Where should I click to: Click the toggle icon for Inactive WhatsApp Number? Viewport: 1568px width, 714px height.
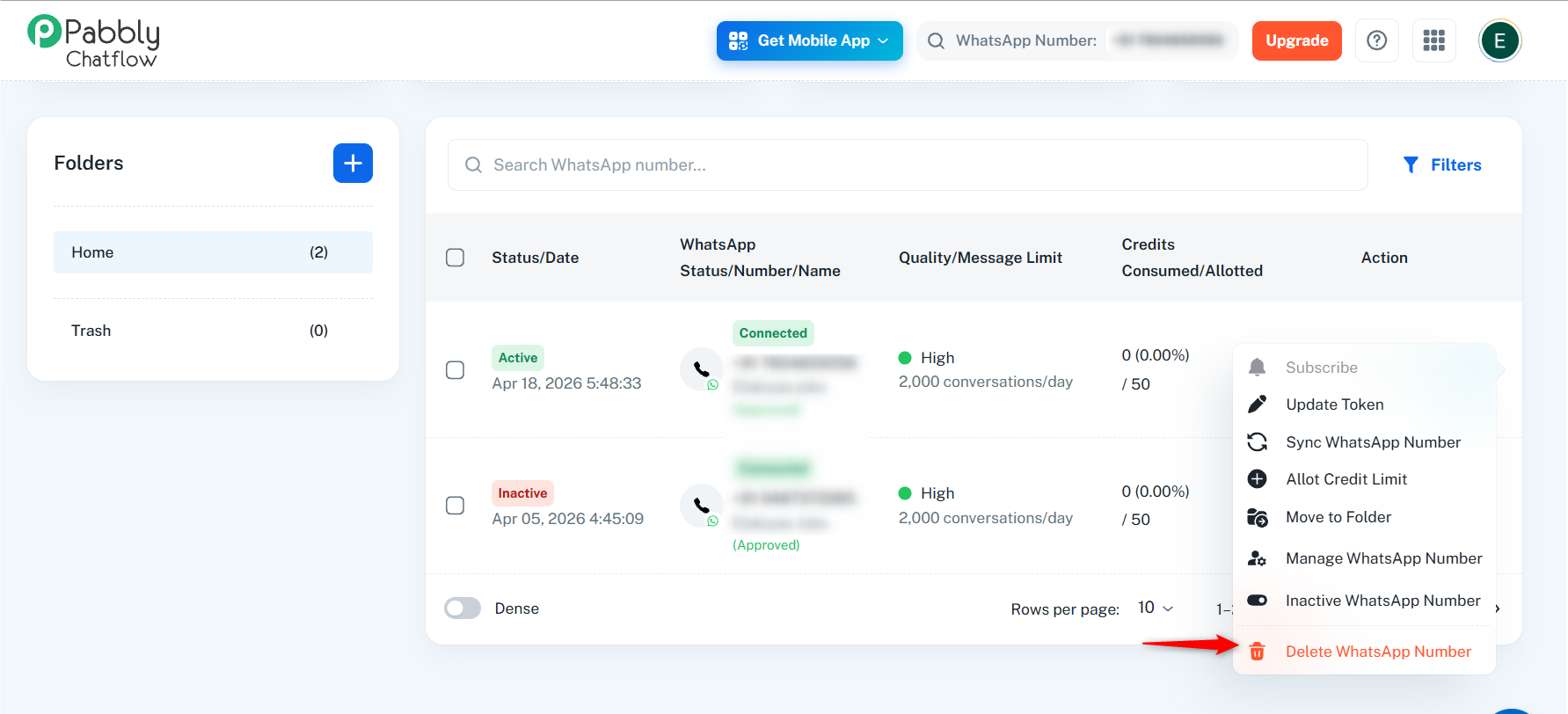pyautogui.click(x=1258, y=601)
